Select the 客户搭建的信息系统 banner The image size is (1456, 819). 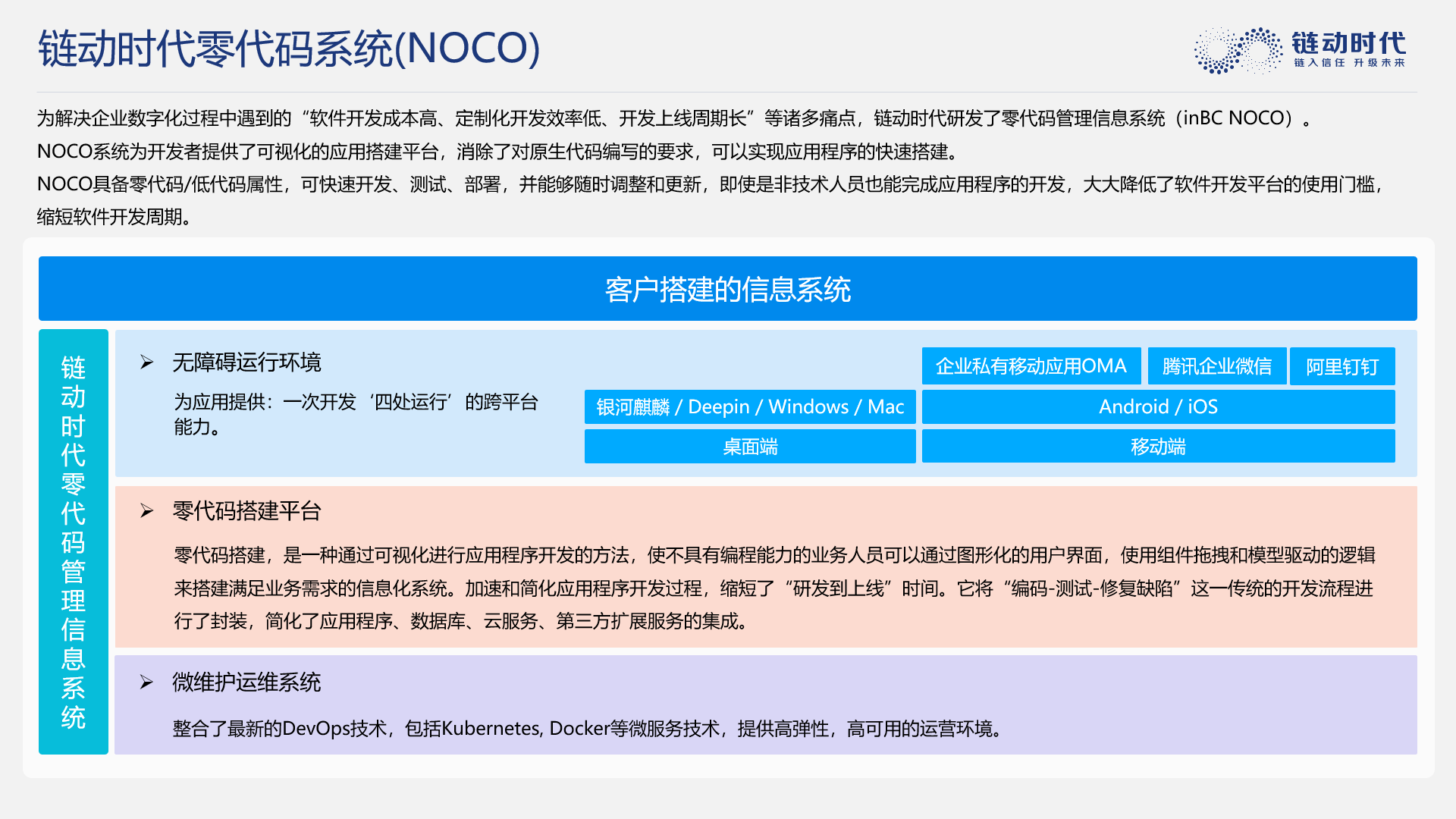[727, 288]
